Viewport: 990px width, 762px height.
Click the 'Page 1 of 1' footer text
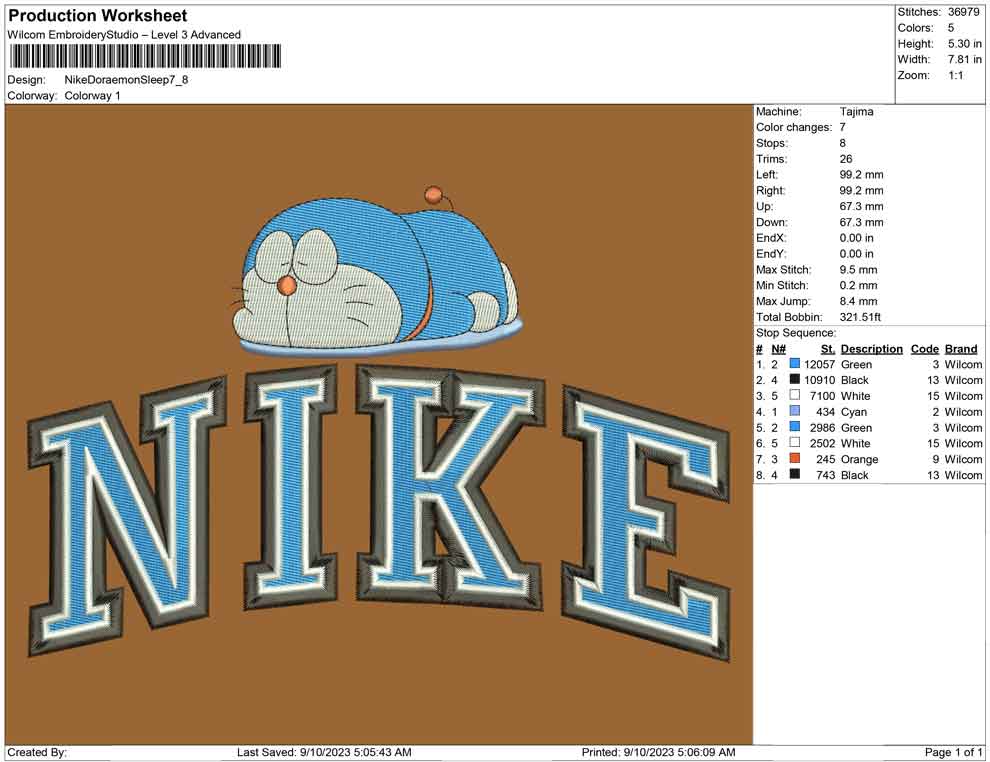(953, 752)
